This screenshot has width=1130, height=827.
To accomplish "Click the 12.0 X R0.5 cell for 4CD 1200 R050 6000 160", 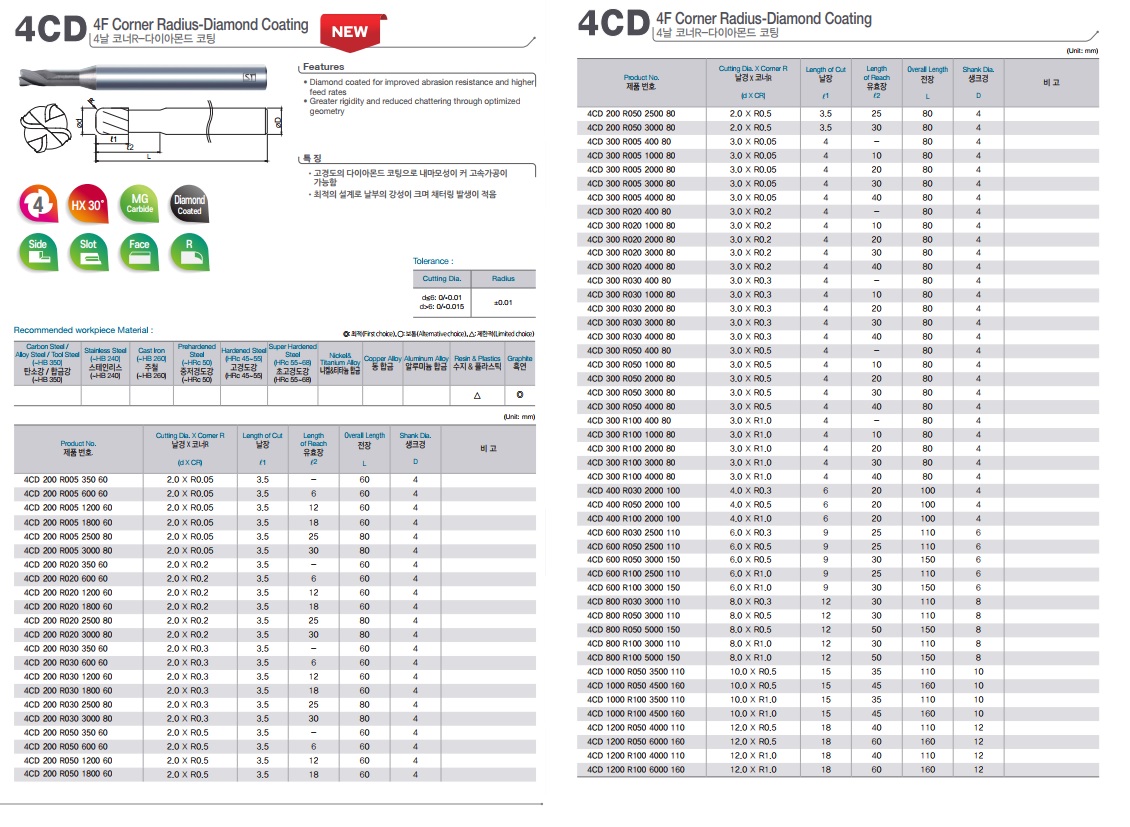I will [753, 741].
